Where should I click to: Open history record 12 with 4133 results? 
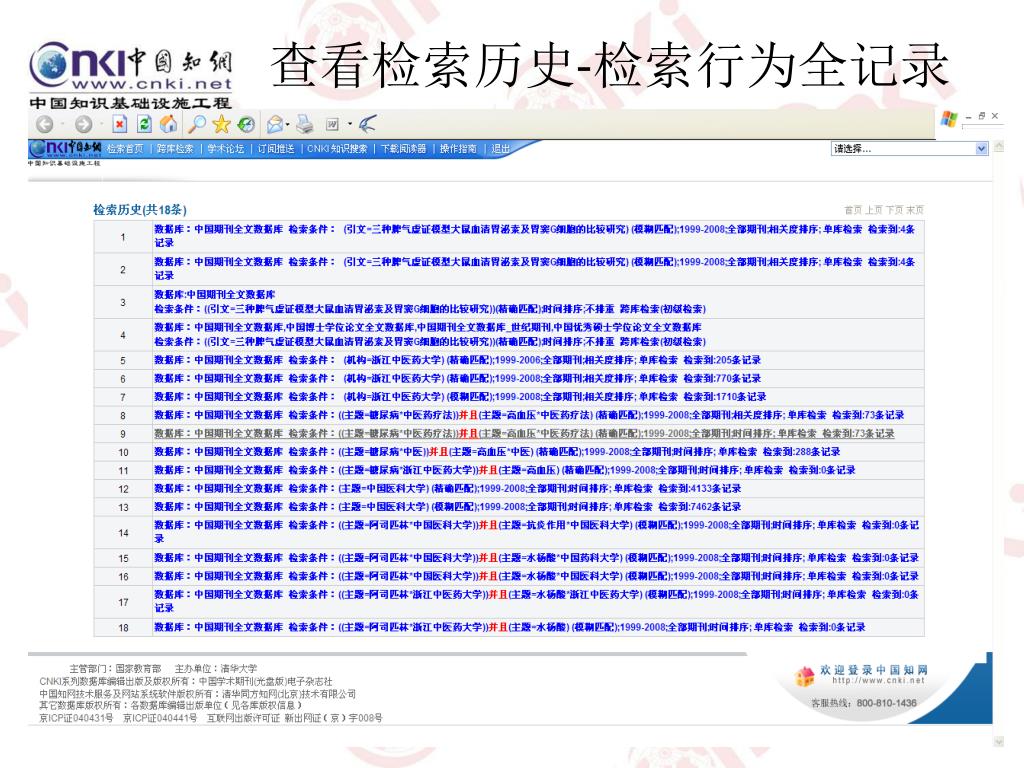(447, 488)
